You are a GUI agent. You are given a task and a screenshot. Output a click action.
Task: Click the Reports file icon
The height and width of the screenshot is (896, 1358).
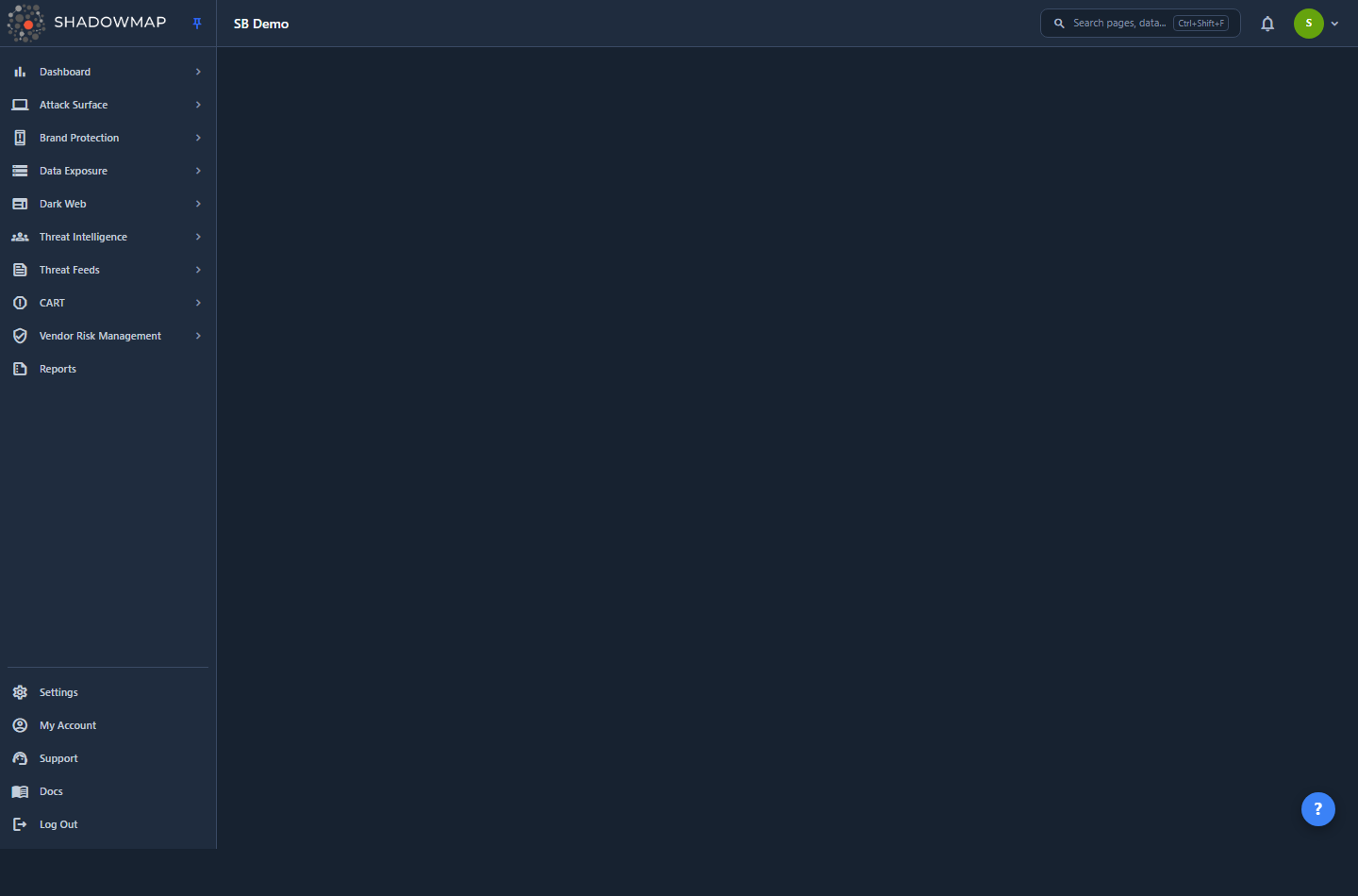[20, 369]
